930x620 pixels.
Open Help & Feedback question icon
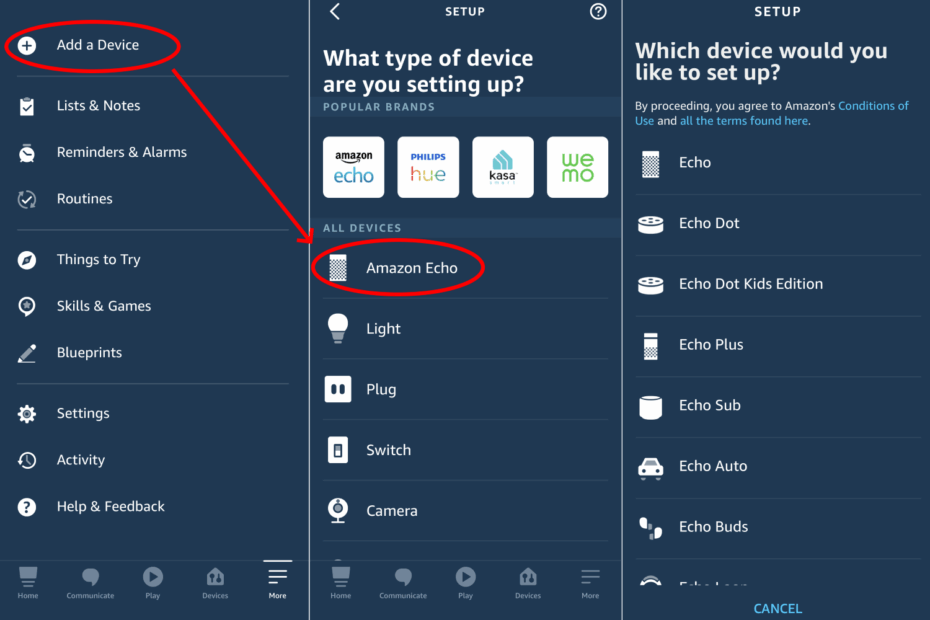pos(27,507)
